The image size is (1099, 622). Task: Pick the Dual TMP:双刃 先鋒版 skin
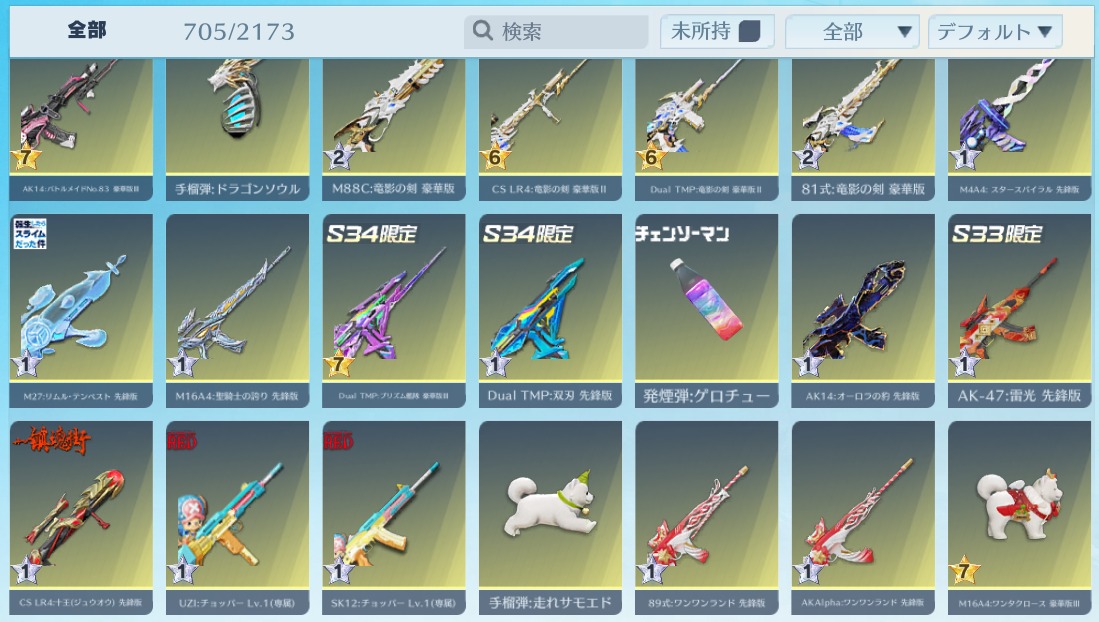[550, 311]
